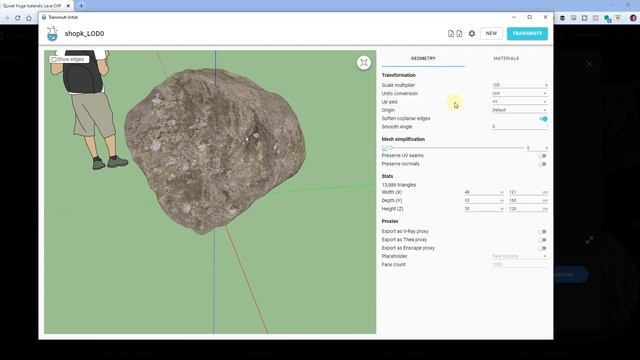Switch to the Geometry tab

click(423, 58)
